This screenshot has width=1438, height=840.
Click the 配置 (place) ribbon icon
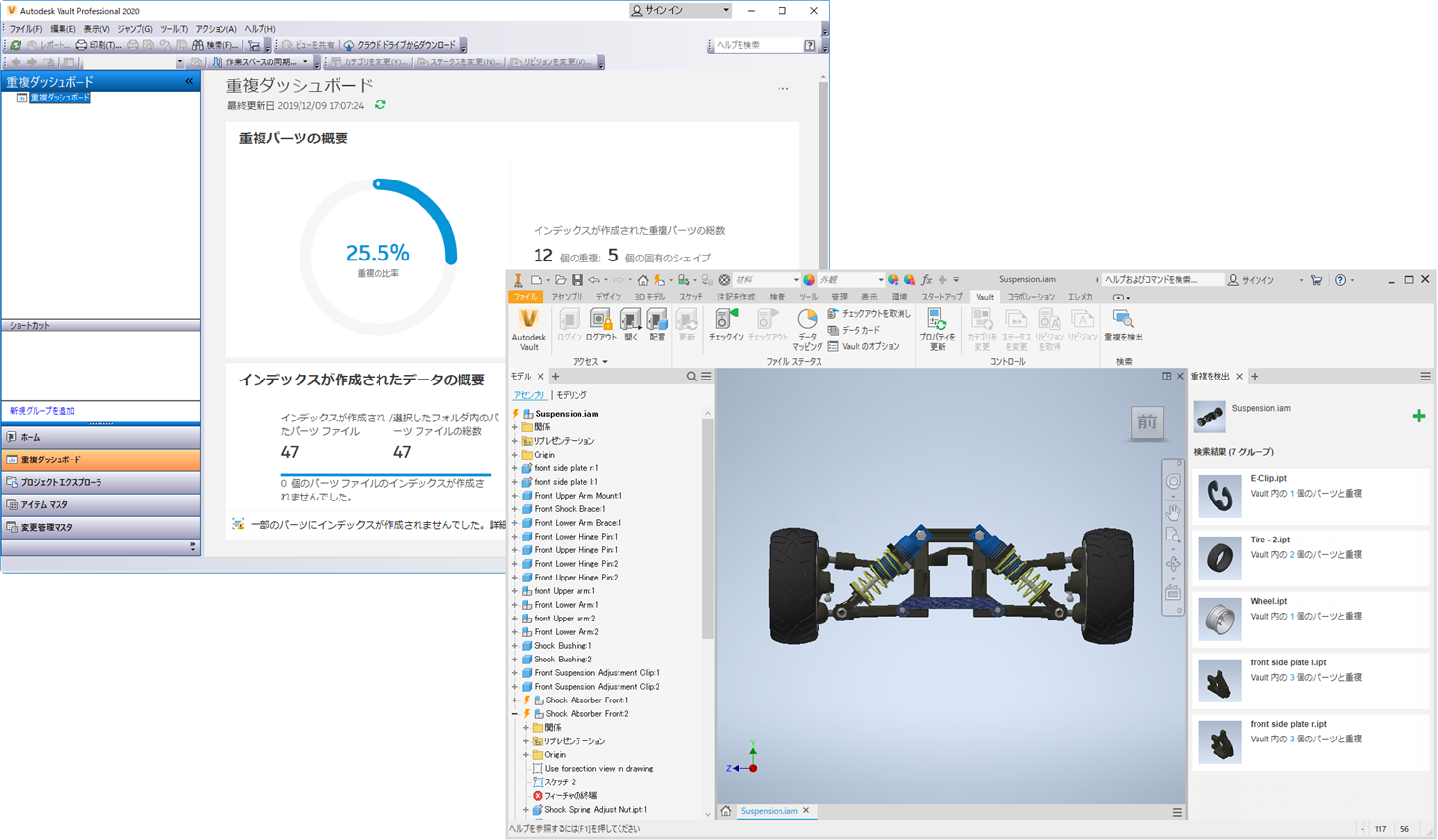pyautogui.click(x=657, y=325)
